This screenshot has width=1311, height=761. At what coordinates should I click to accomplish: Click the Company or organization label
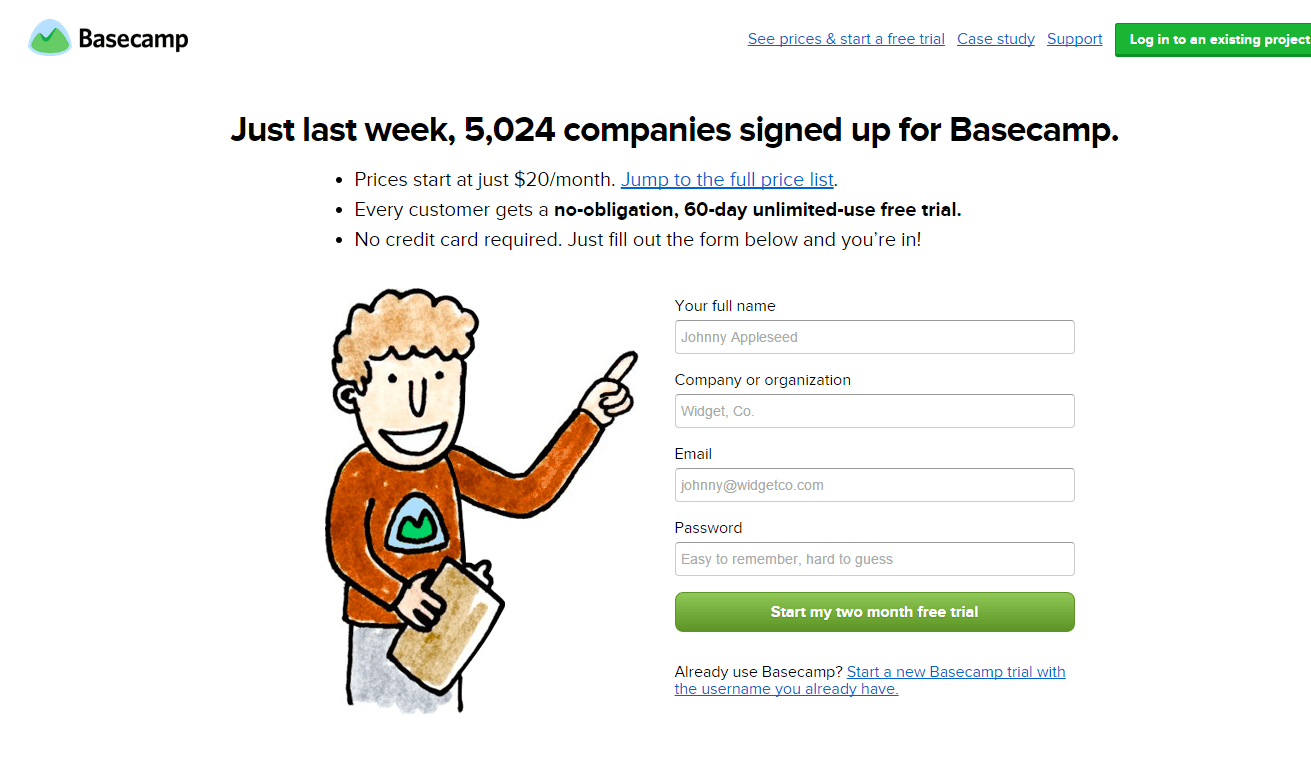[x=763, y=380]
